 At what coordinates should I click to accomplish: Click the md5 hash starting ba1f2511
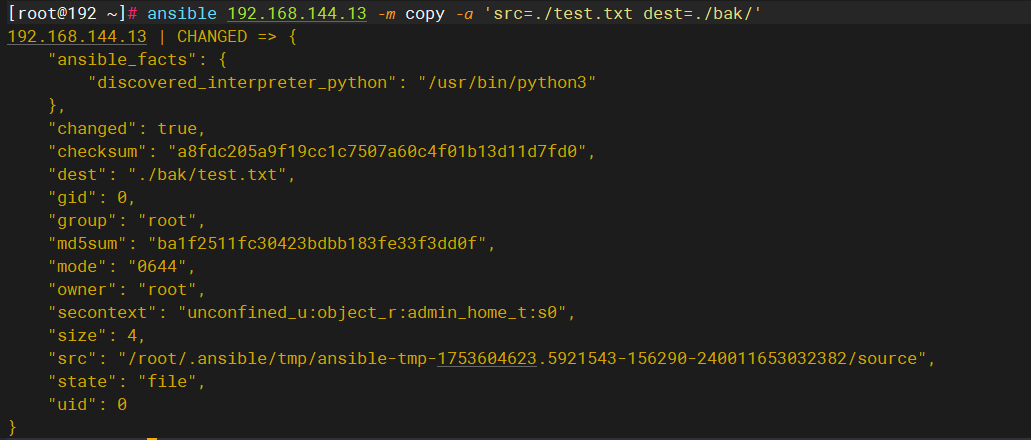point(316,243)
